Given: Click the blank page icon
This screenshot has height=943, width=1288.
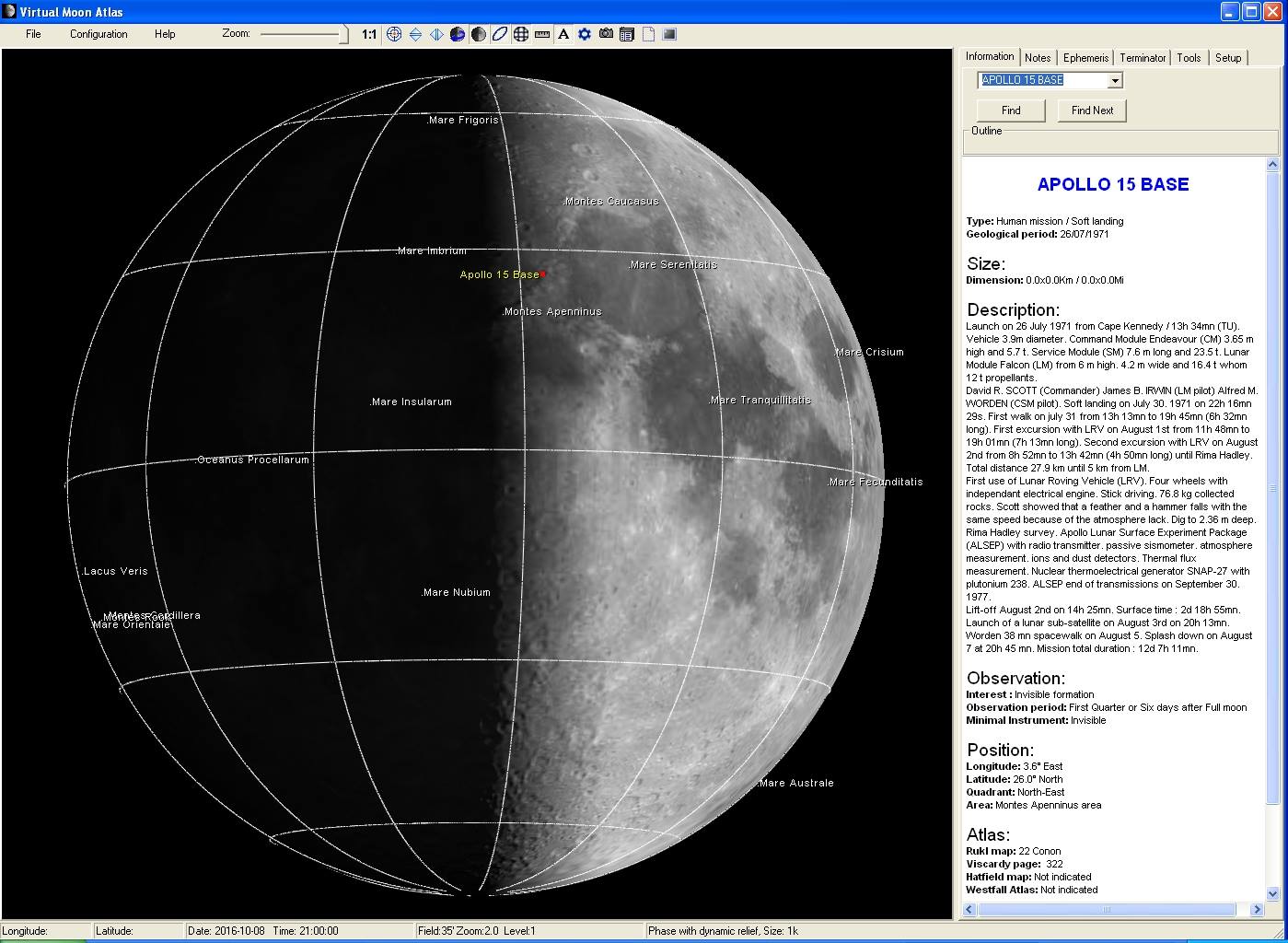Looking at the screenshot, I should point(648,34).
